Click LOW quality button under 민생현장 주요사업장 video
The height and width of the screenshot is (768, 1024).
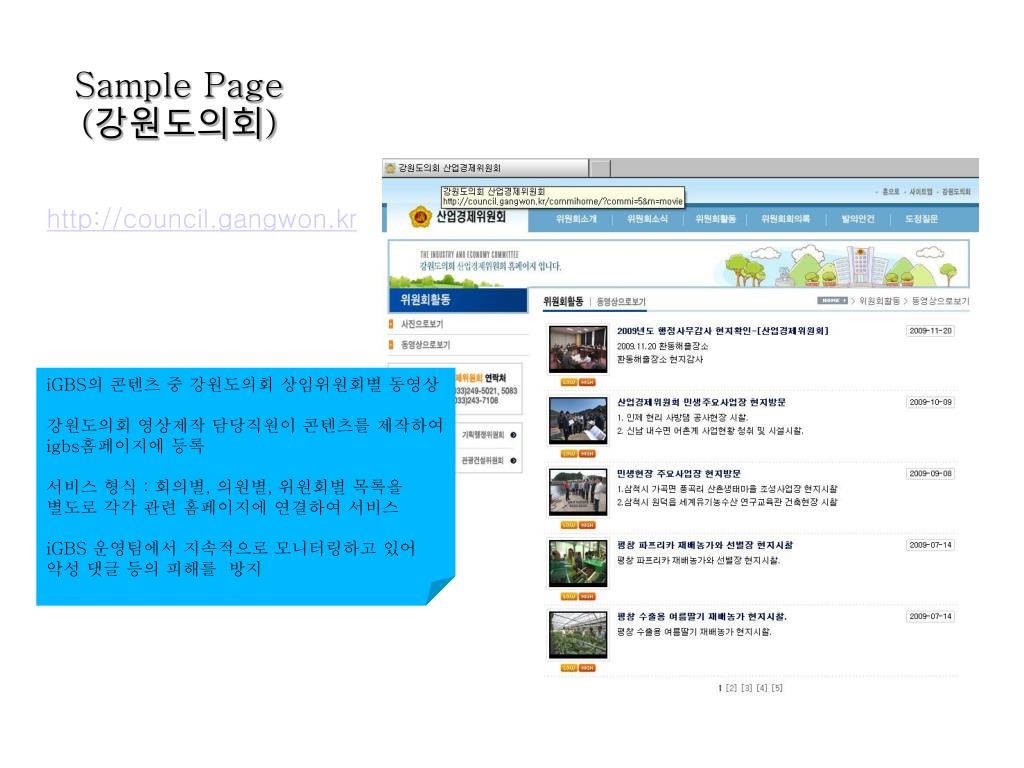(569, 525)
